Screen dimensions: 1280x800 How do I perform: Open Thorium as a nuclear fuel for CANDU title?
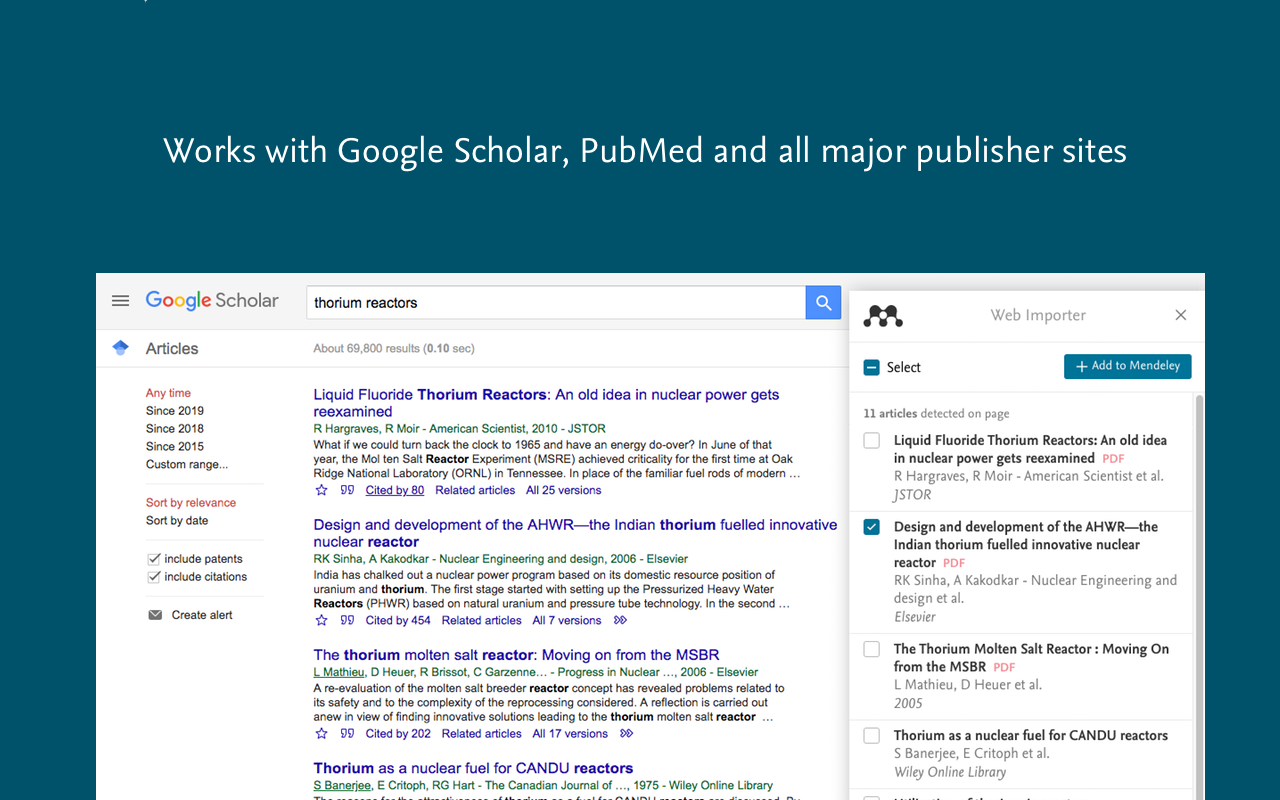473,768
